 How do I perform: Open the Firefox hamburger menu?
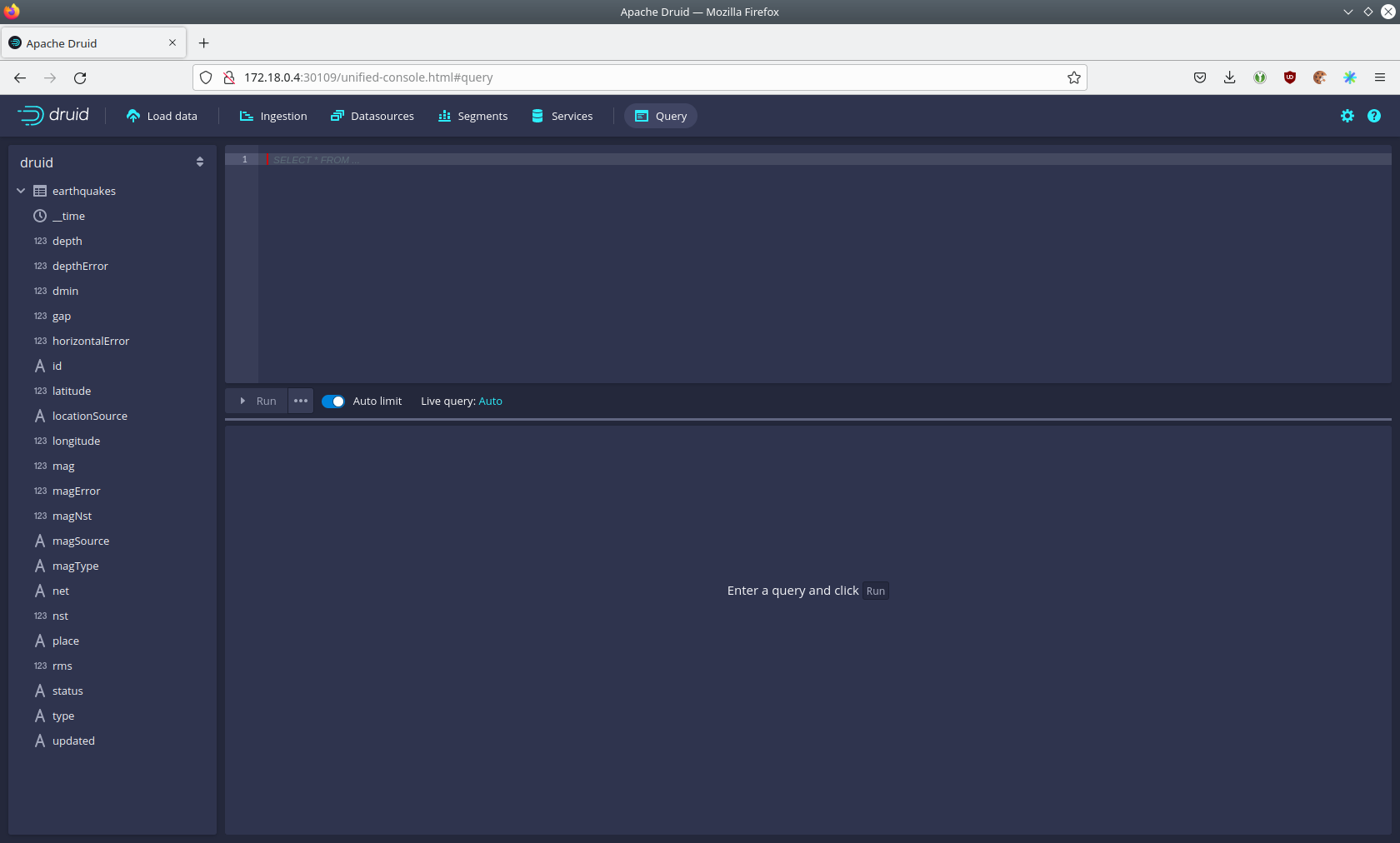1379,77
